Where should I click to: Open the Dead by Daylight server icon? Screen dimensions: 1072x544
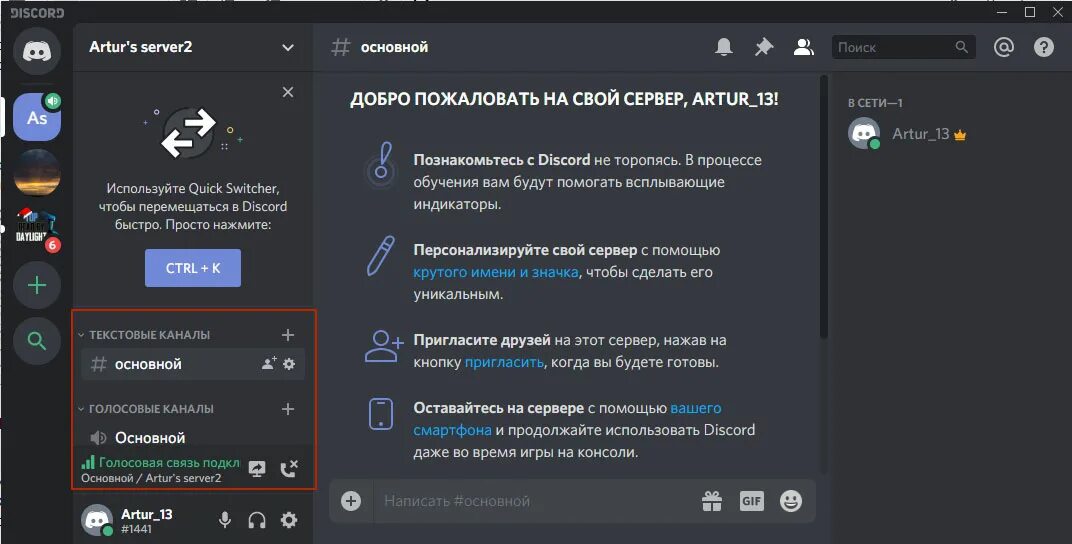(37, 228)
